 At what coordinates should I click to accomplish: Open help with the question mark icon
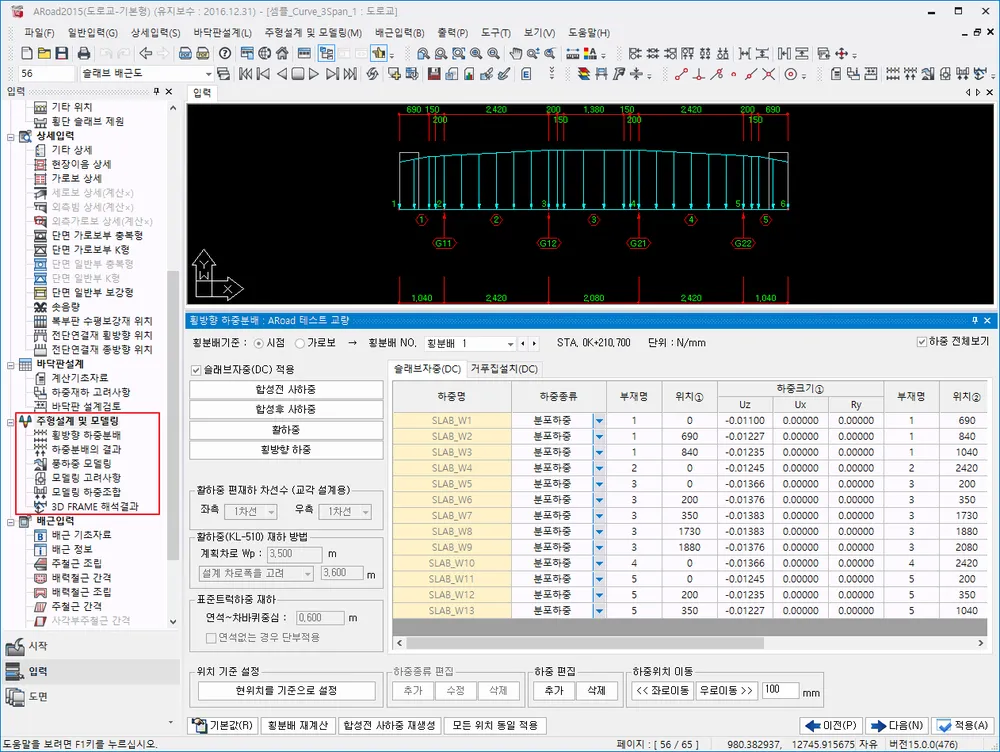(225, 54)
